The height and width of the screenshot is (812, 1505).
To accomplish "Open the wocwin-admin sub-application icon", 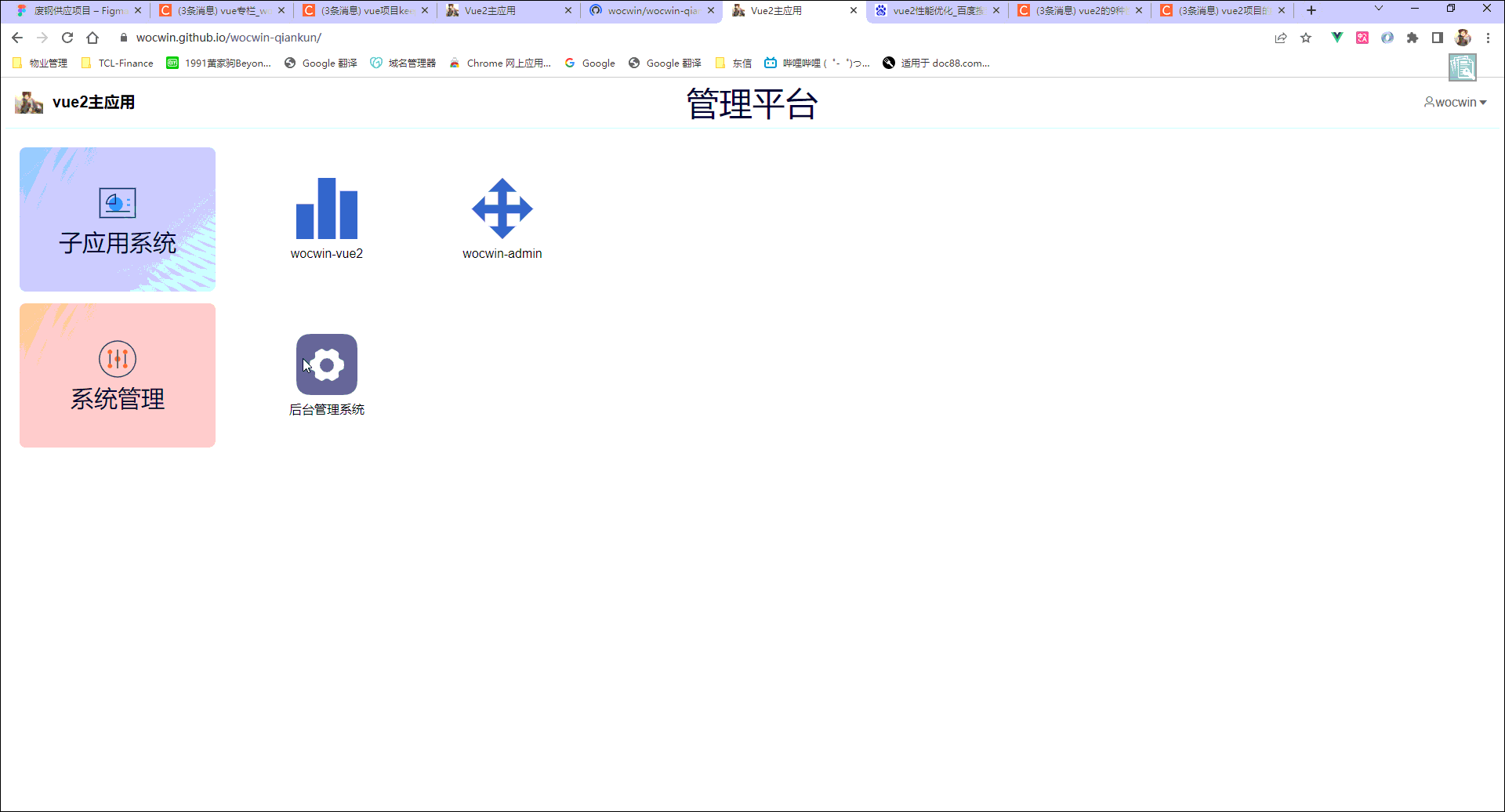I will [502, 209].
